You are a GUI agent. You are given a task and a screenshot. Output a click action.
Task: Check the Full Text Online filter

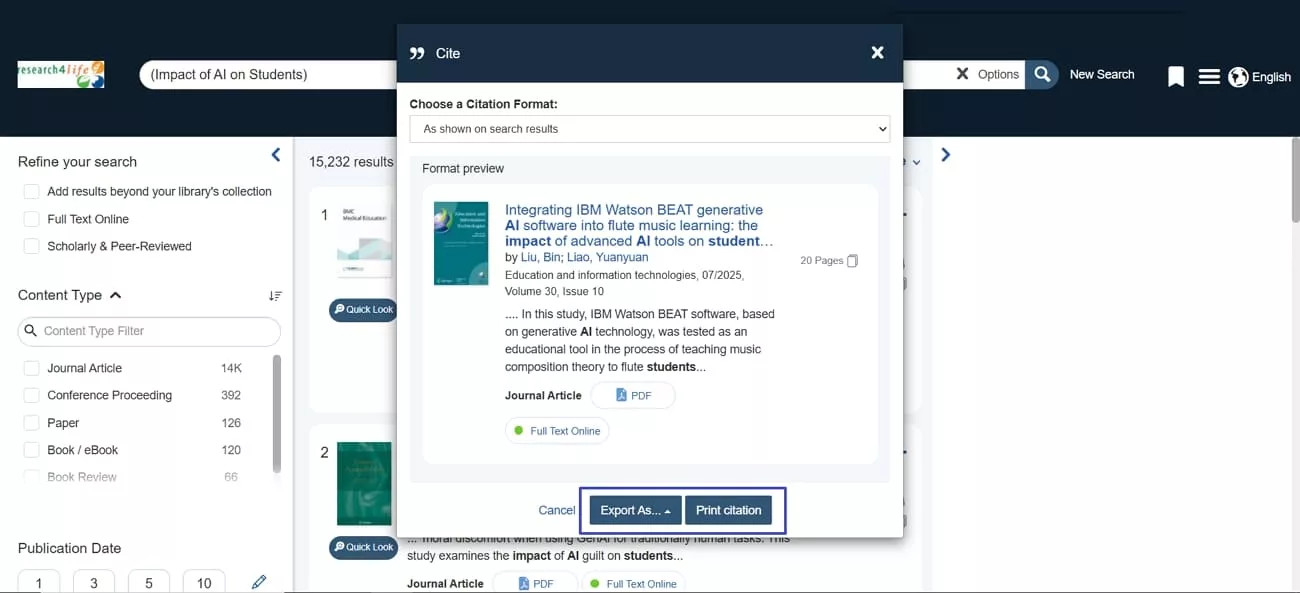[x=32, y=219]
